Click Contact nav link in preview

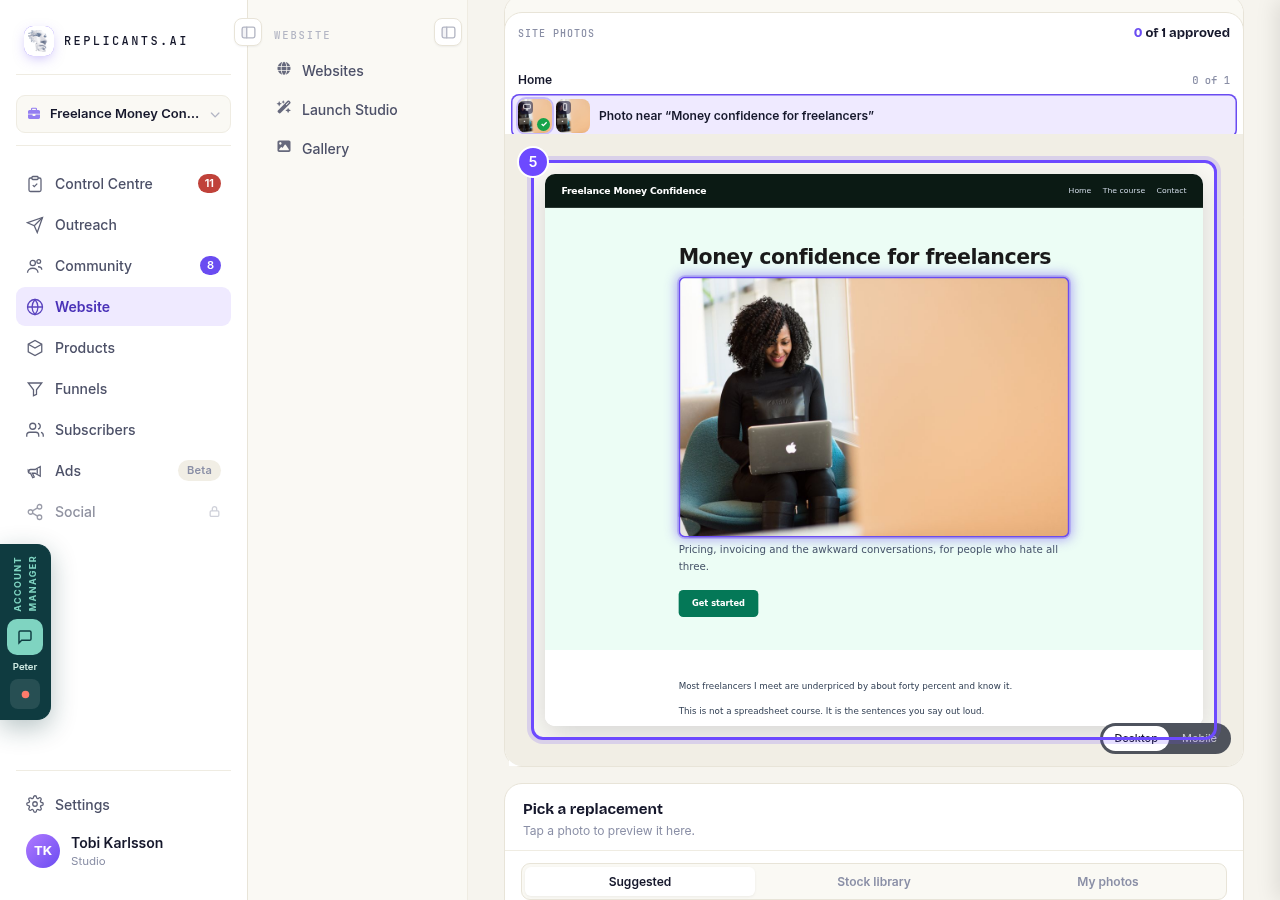[x=1171, y=191]
